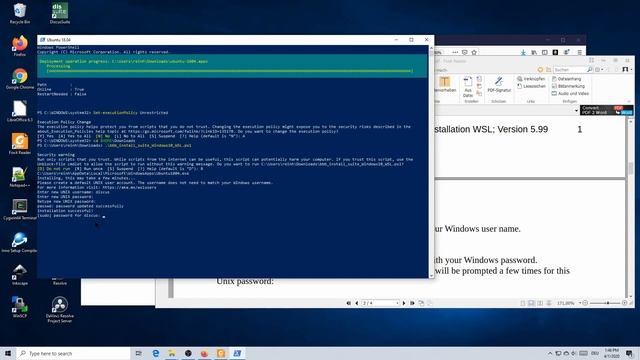Screen dimensions: 640x360
Task: Open the Cygwin64 Terminal shortcut
Action: coord(20,209)
